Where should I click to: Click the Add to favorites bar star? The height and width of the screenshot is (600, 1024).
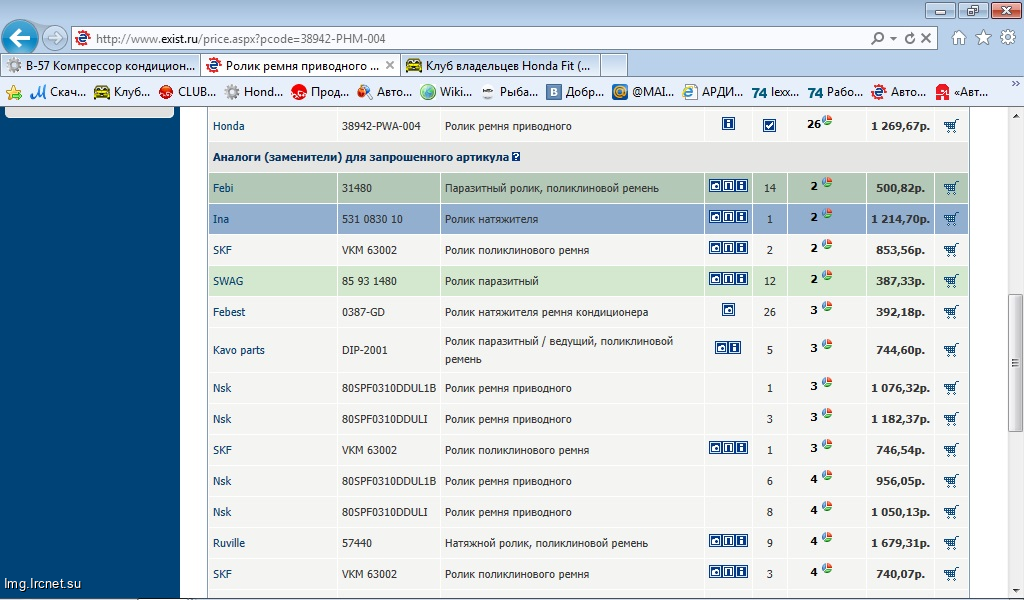[14, 93]
